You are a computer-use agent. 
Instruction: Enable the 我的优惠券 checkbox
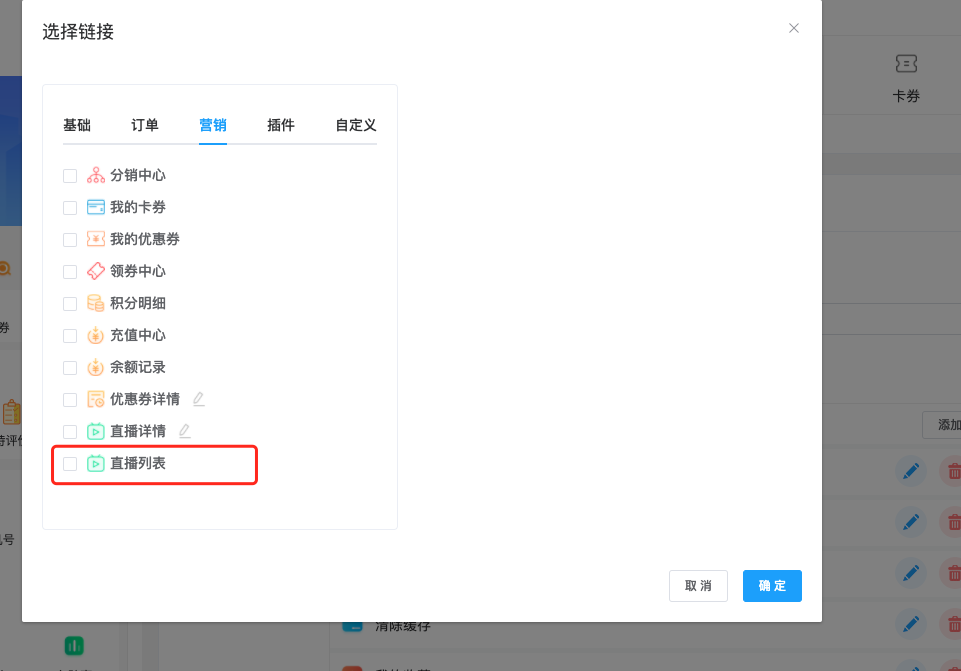(x=70, y=240)
